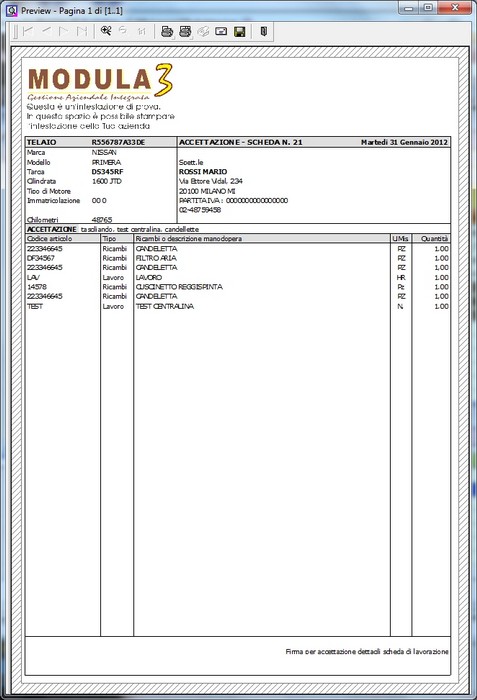The height and width of the screenshot is (700, 477).
Task: Go to next page arrow
Action: tap(64, 31)
